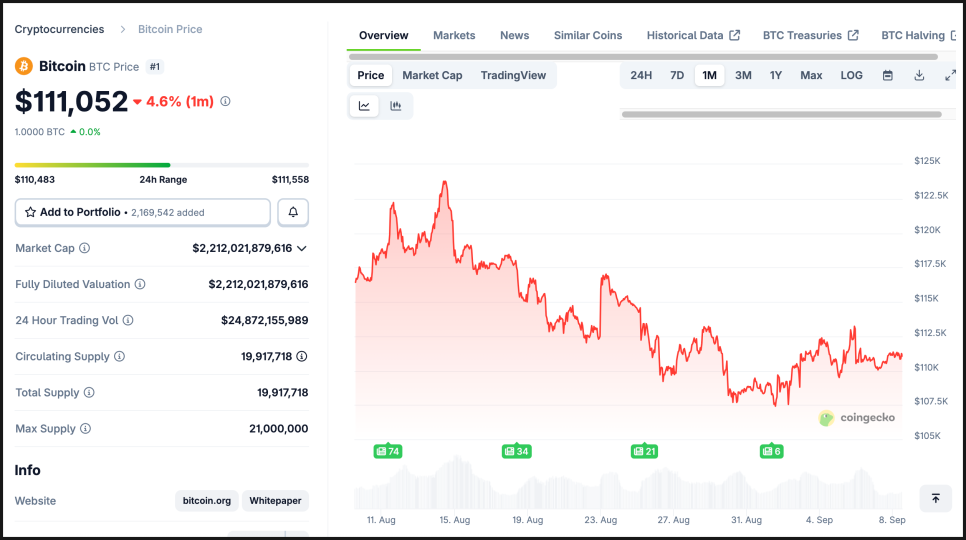Set chart range to 24H
This screenshot has width=966, height=540.
point(641,75)
